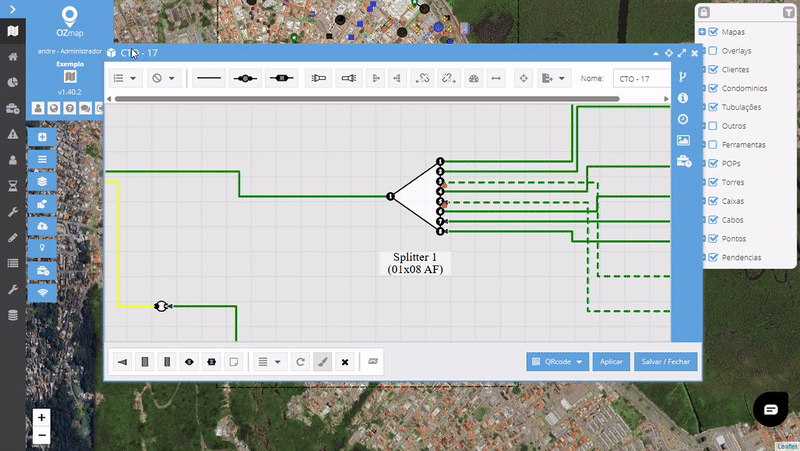
Task: Expand the list options dropdown in top toolbar
Action: coord(125,78)
